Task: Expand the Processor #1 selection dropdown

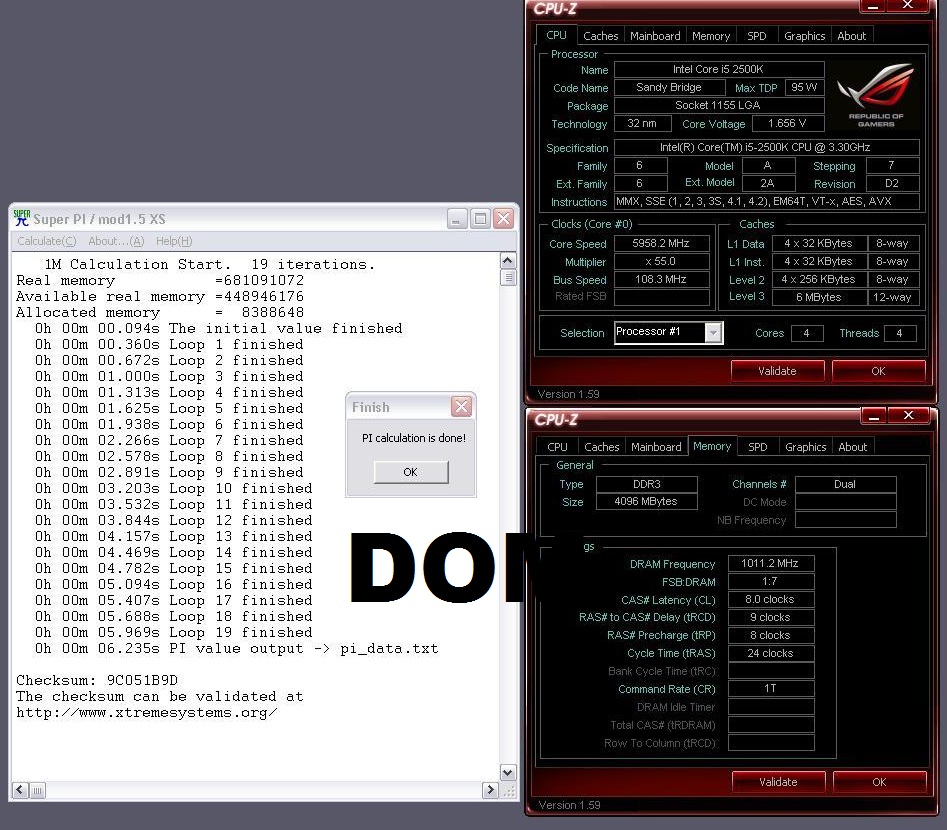Action: (667, 333)
